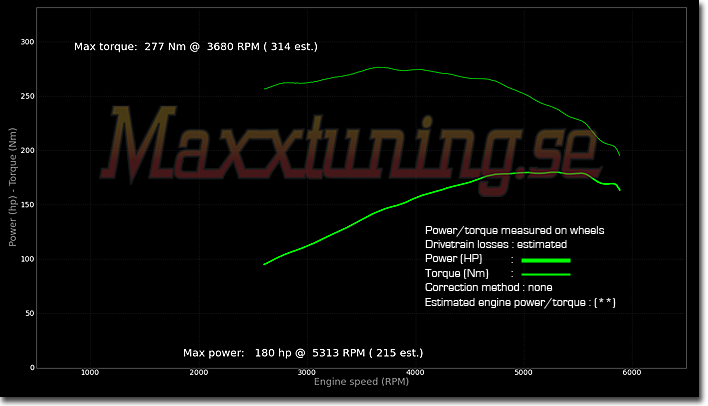
Task: Click the 'Estimated engine power/torque : (**)' line
Action: pyautogui.click(x=520, y=302)
